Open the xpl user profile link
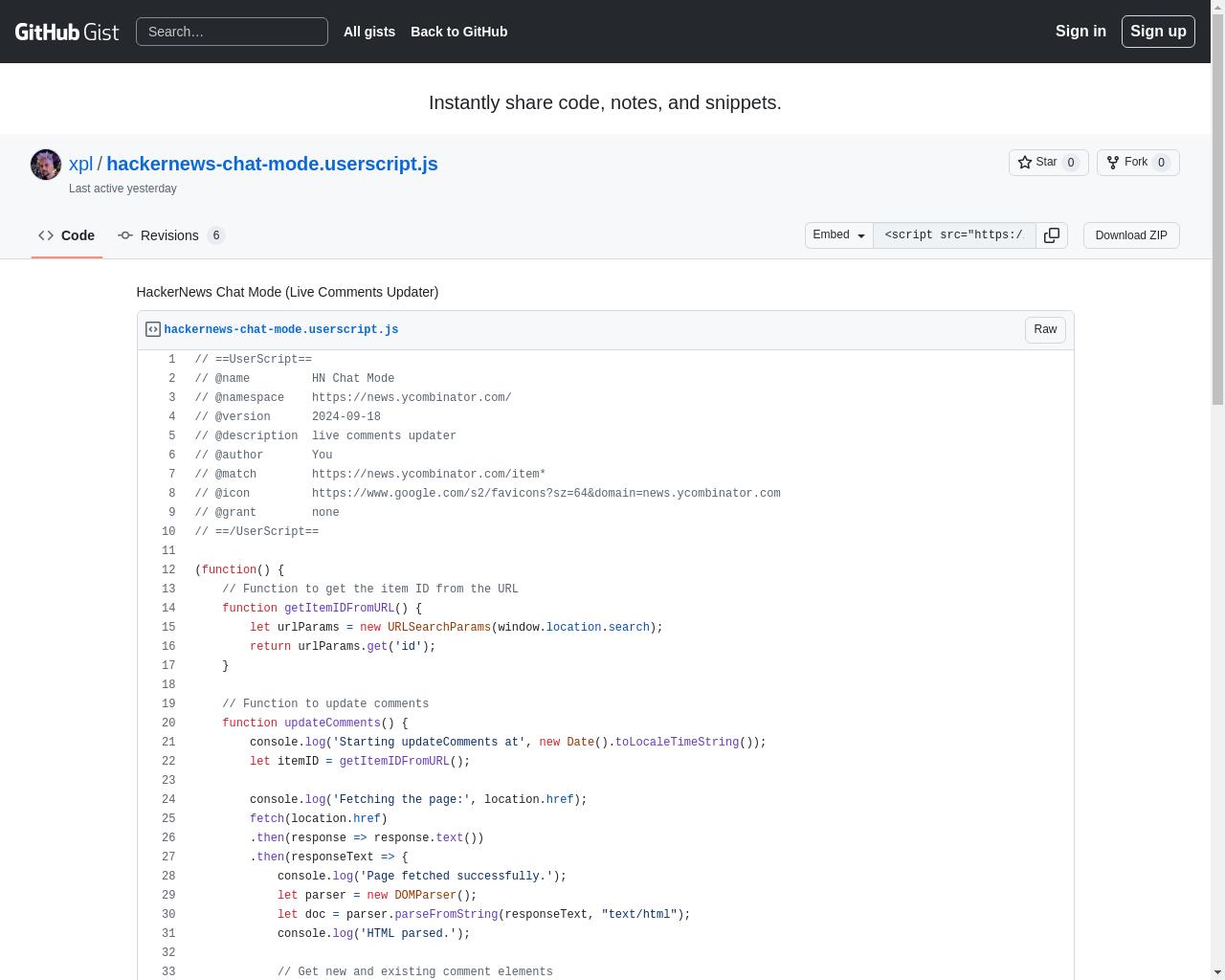 tap(80, 164)
